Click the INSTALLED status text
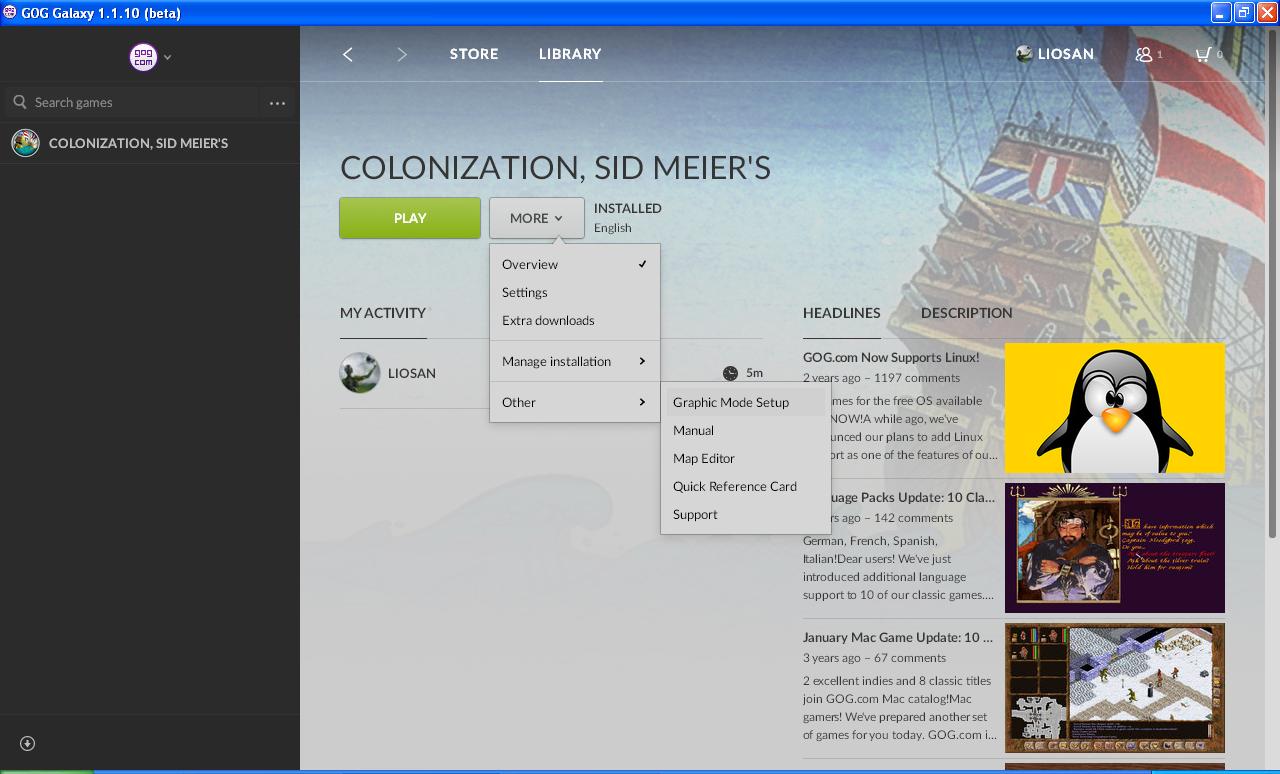Viewport: 1280px width, 774px height. 628,208
